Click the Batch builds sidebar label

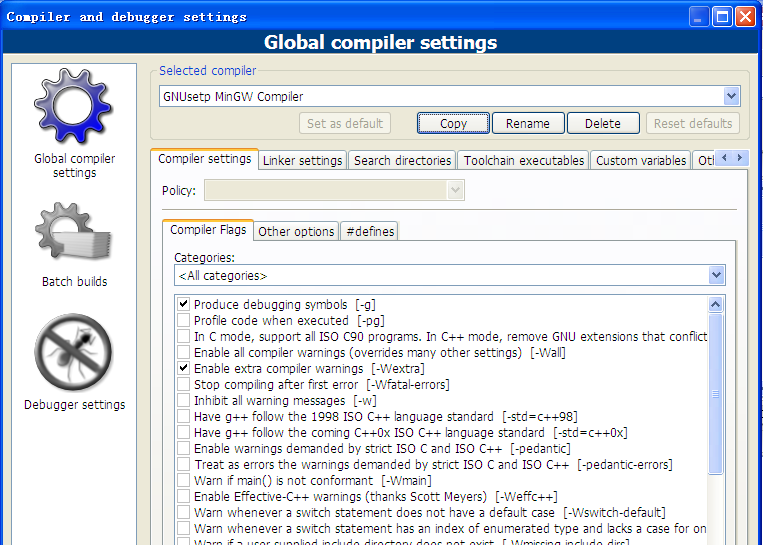coord(74,281)
